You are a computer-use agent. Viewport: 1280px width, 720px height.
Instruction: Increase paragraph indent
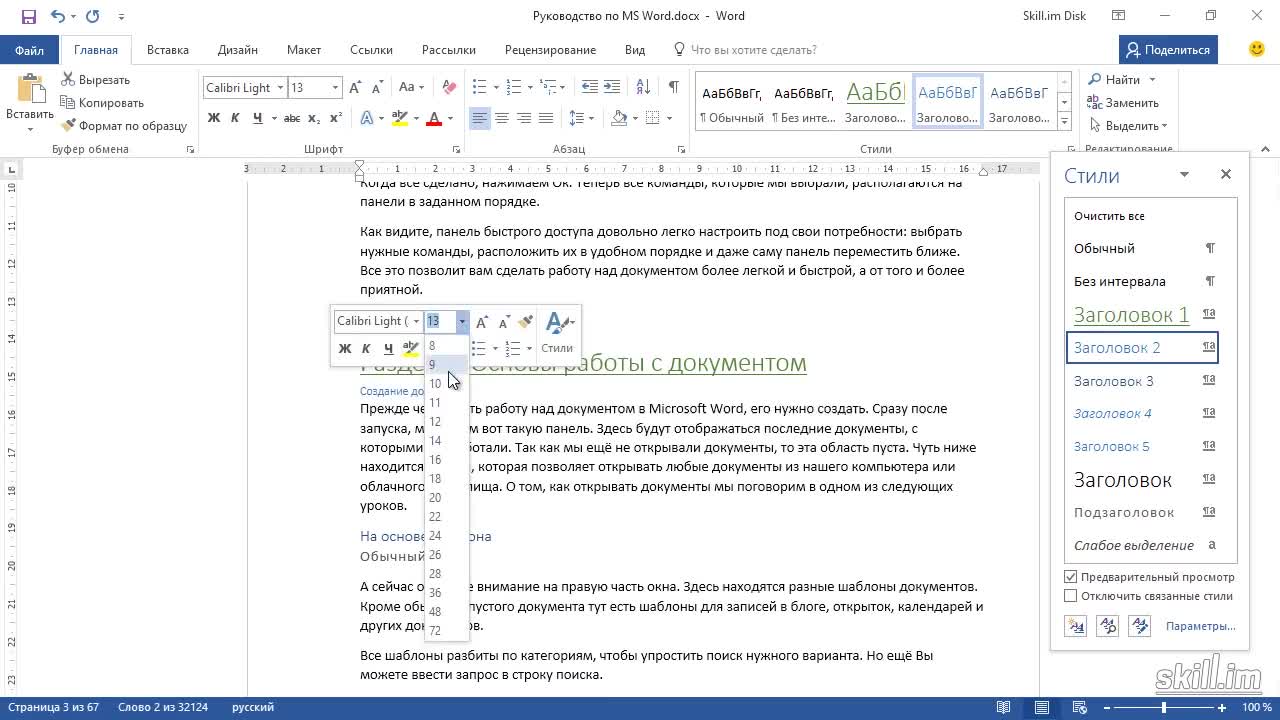click(612, 88)
